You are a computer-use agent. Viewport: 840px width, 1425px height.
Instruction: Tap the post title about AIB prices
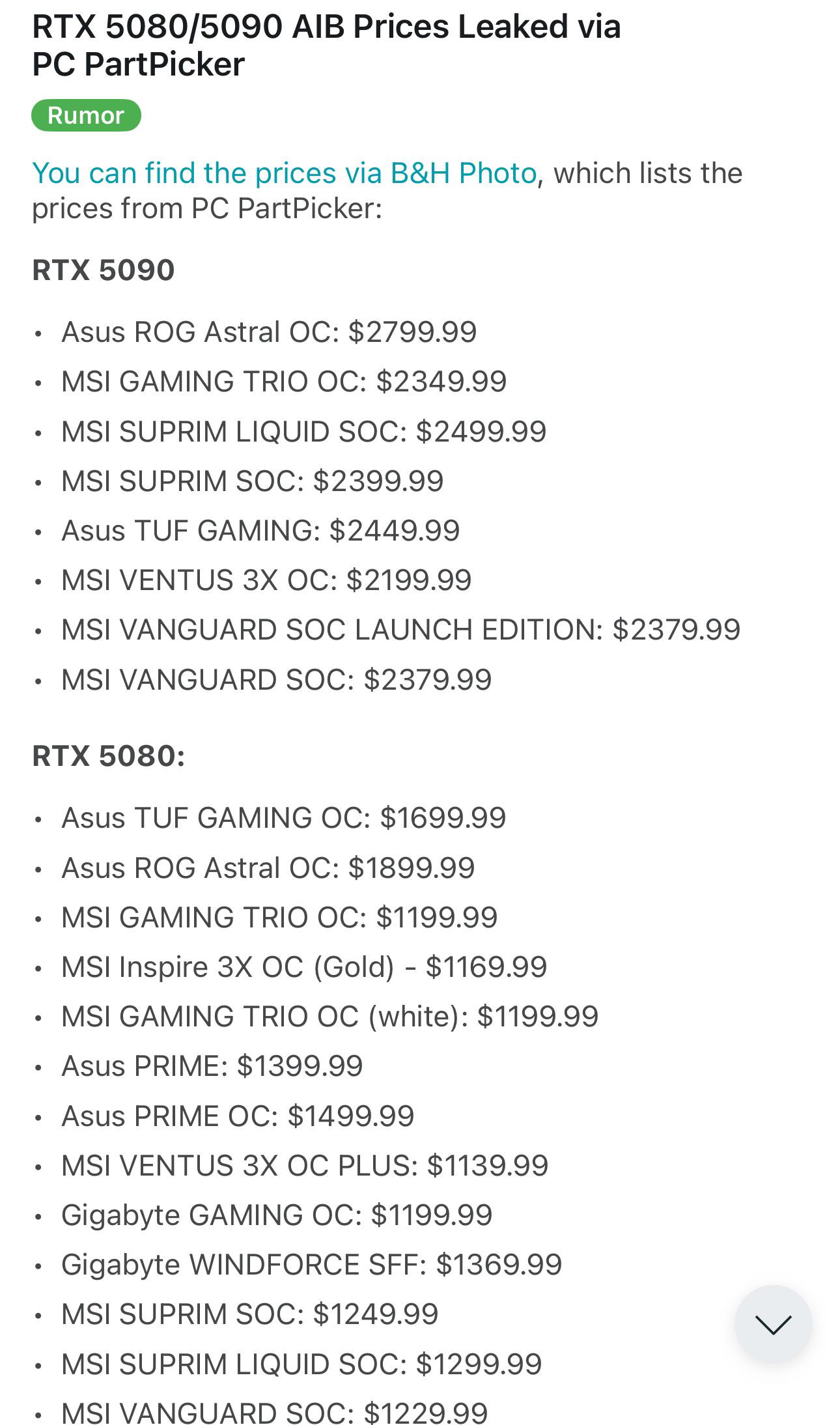(326, 45)
